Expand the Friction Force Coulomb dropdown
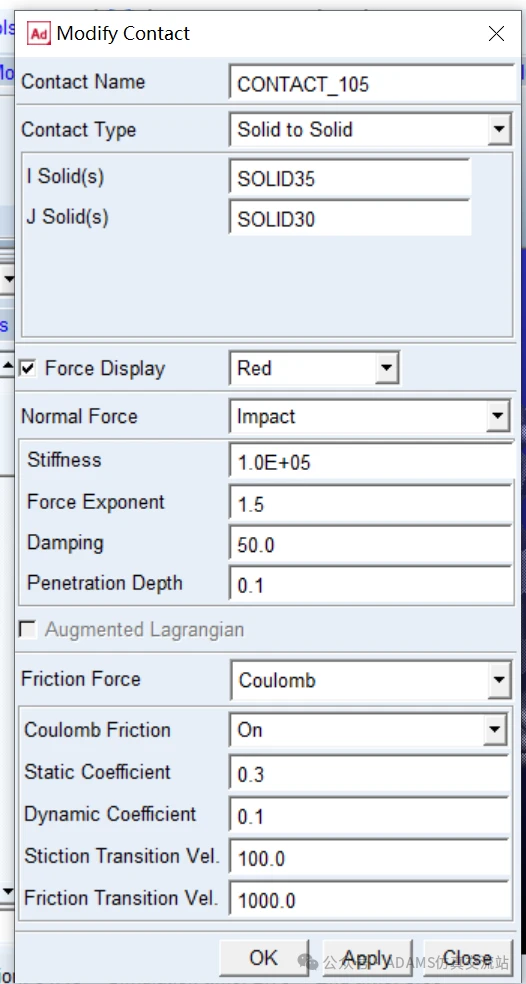Screen dimensions: 526x984 (x=499, y=680)
